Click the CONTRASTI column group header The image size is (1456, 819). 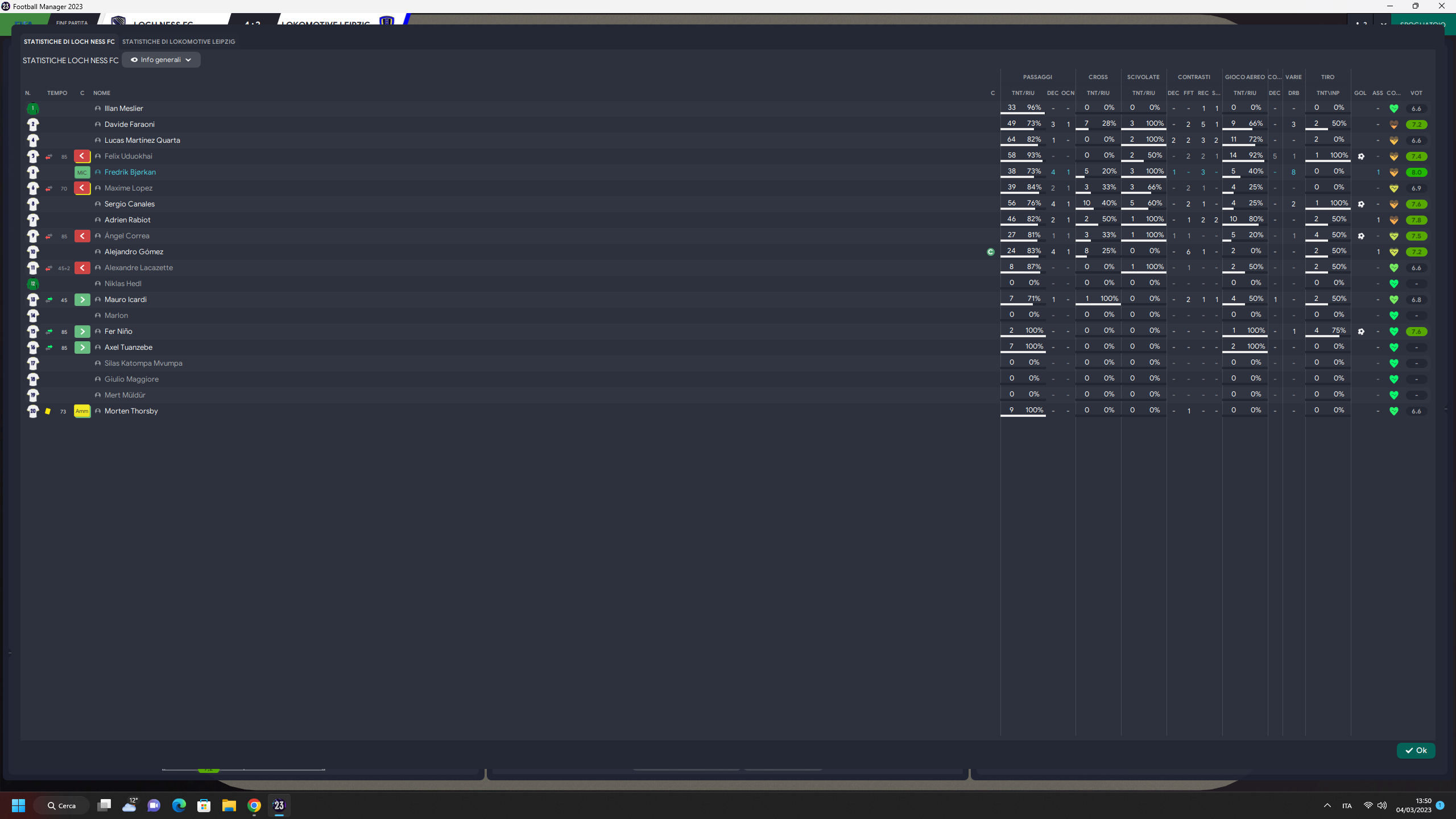(x=1194, y=77)
